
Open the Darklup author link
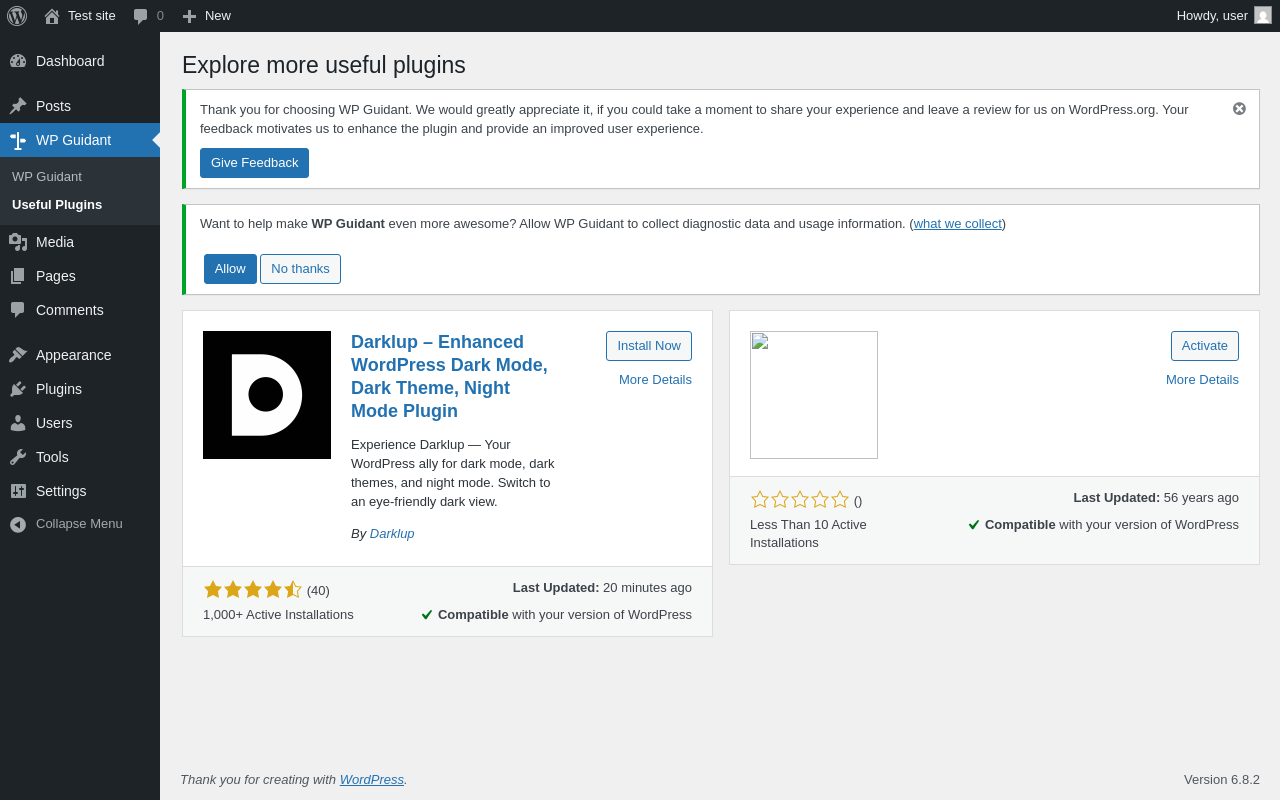[x=392, y=534]
